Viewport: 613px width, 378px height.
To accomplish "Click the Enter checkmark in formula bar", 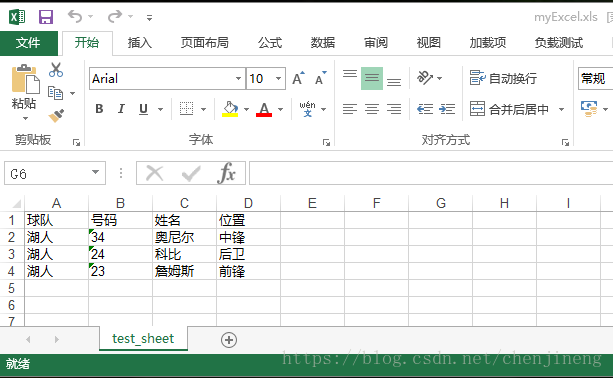I will (x=191, y=173).
